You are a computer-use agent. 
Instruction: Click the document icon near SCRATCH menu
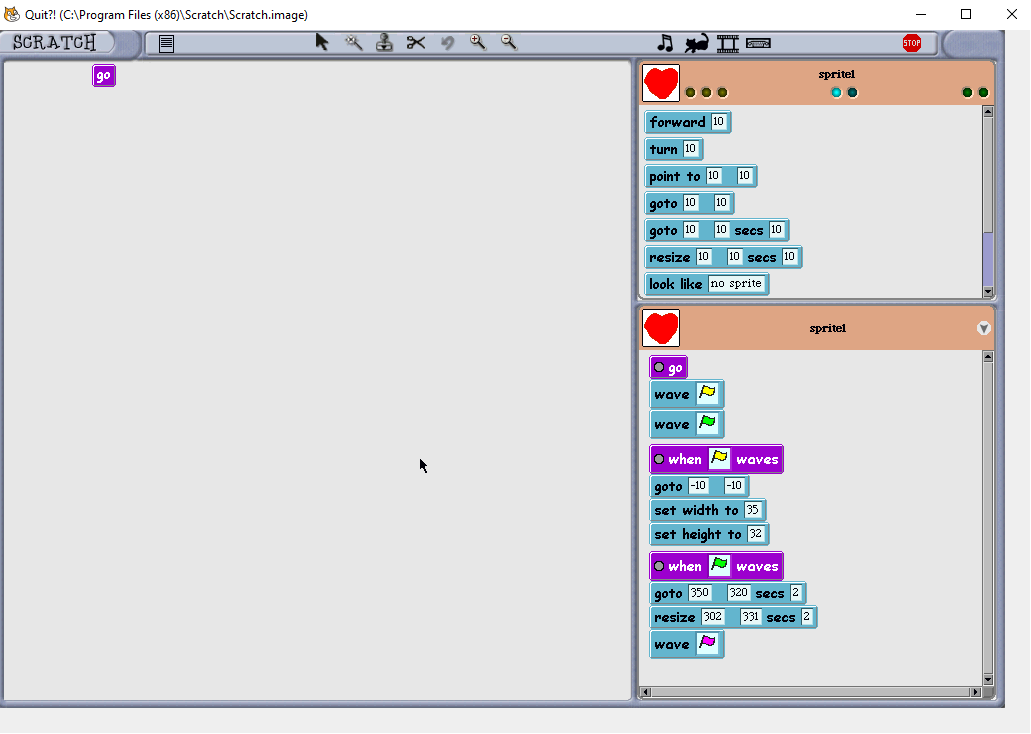pos(166,43)
